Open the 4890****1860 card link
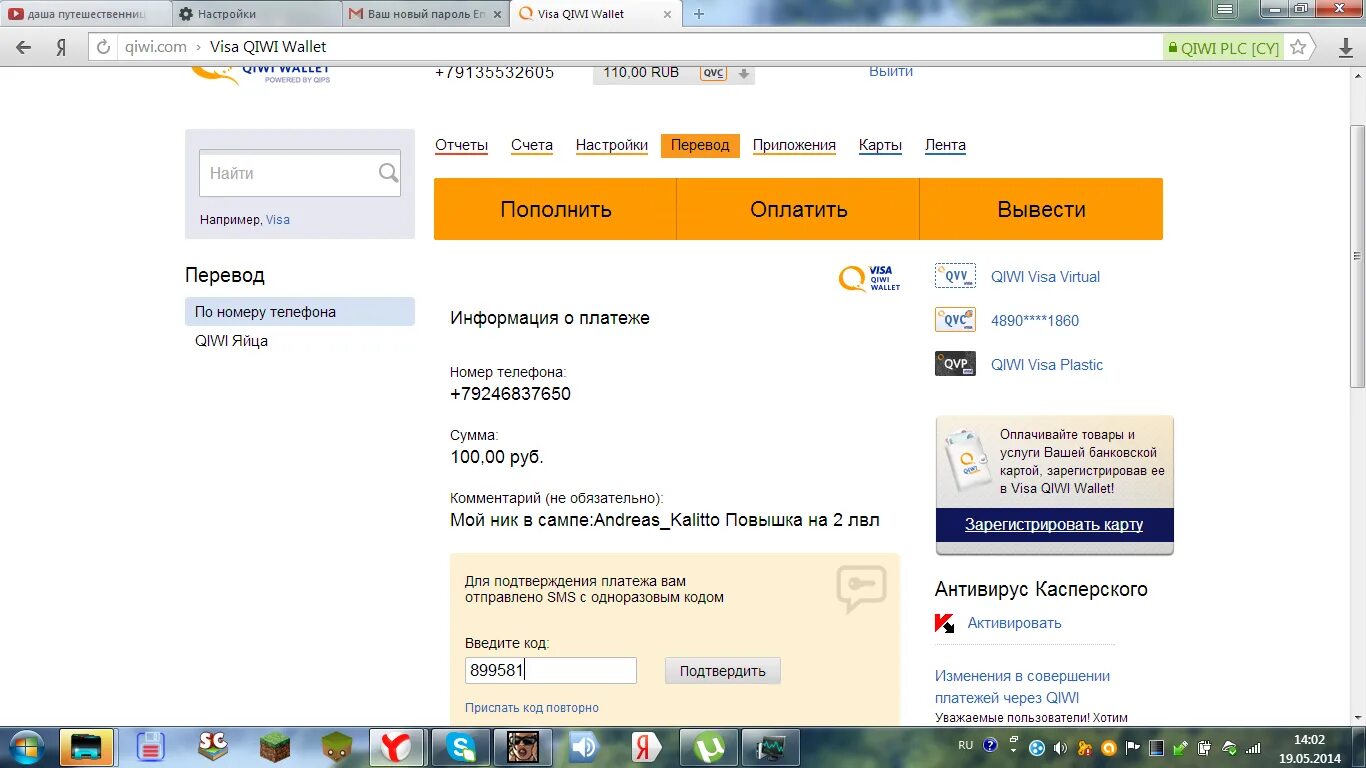Image resolution: width=1366 pixels, height=768 pixels. point(1035,321)
